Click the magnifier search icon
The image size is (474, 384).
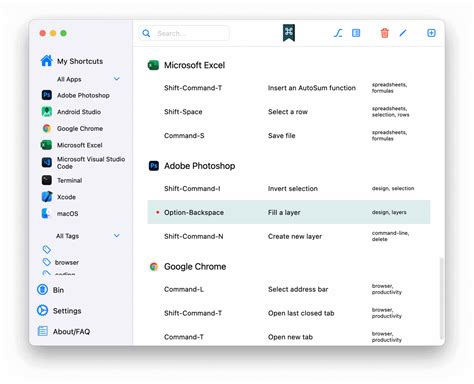[146, 33]
